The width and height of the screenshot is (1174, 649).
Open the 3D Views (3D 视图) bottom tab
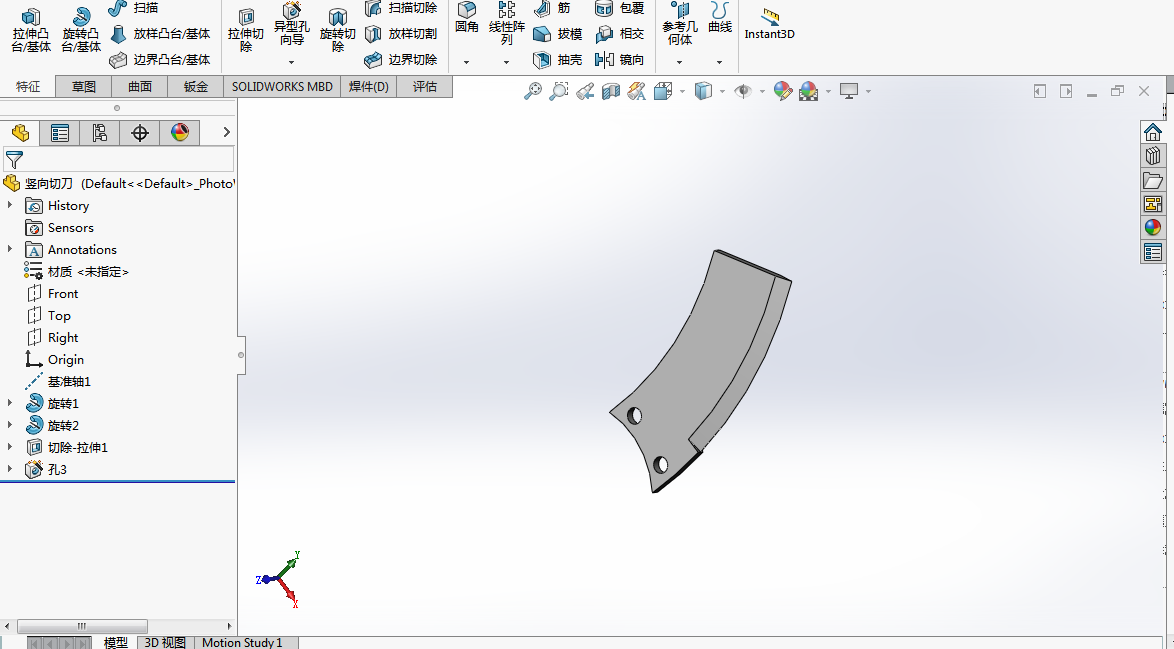[165, 642]
